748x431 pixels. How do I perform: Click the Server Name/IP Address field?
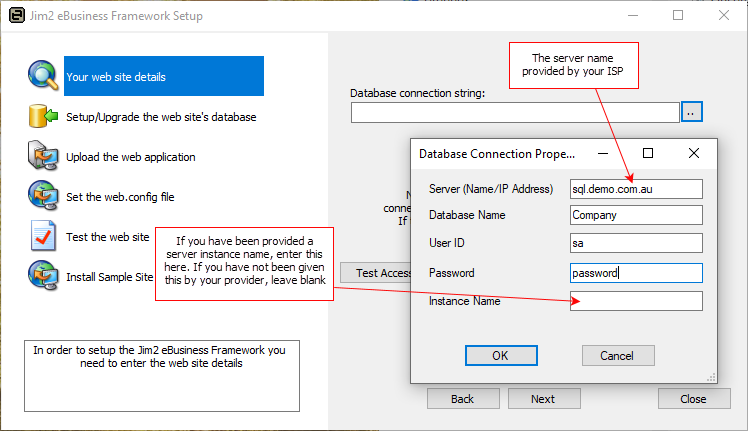636,189
